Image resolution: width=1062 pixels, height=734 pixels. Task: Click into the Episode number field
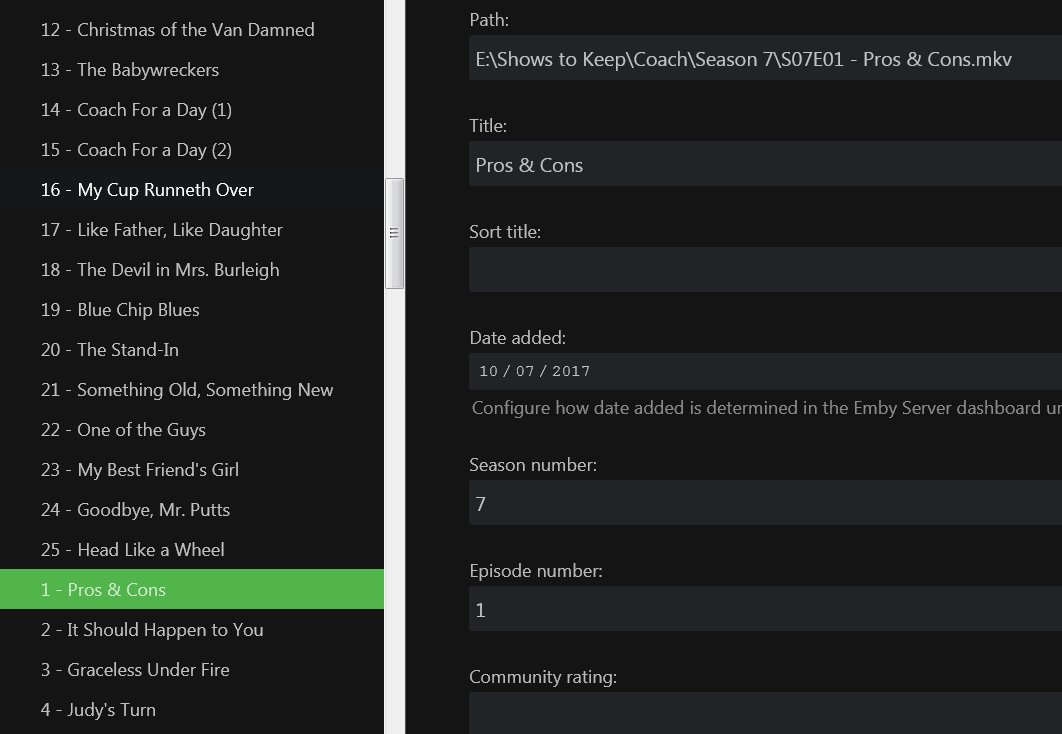click(x=765, y=610)
